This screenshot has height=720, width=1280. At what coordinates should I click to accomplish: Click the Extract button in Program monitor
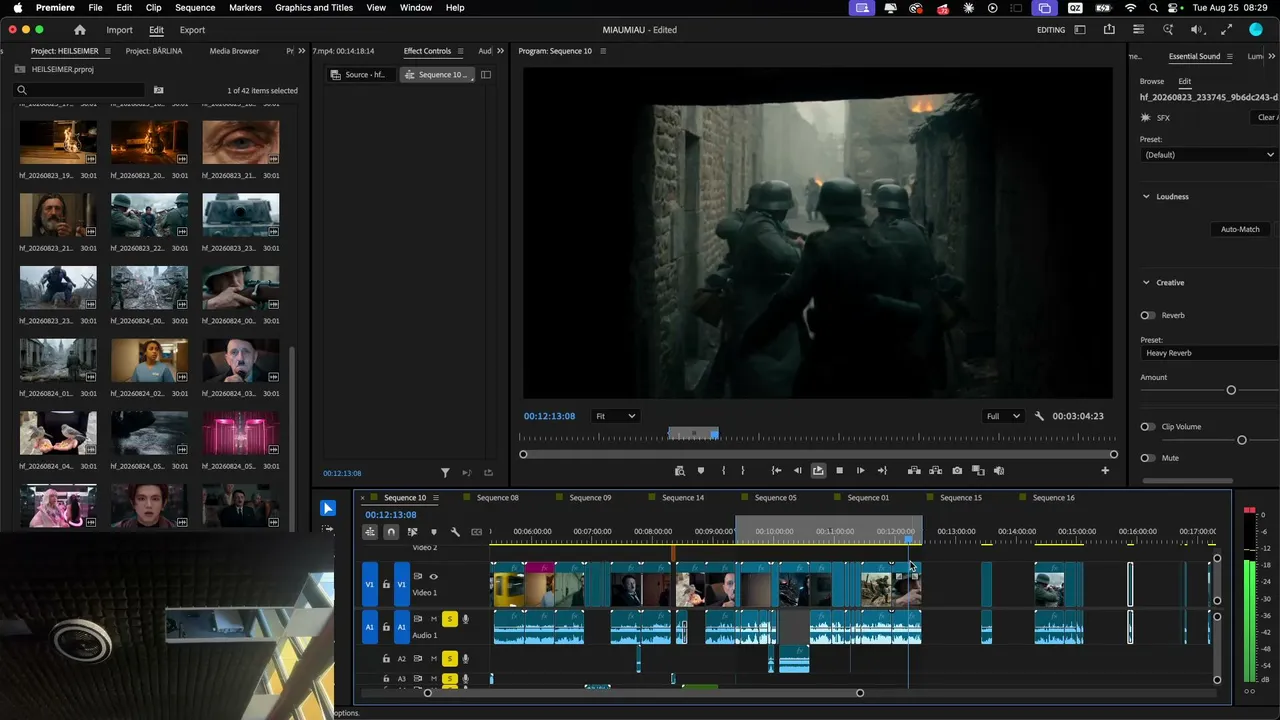click(935, 471)
